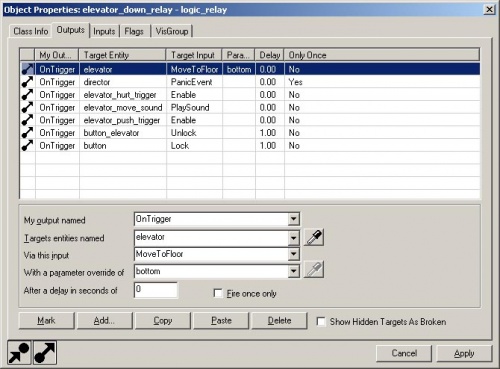
Task: Click the outgoing-arrow icon at bottom left
Action: (x=45, y=352)
